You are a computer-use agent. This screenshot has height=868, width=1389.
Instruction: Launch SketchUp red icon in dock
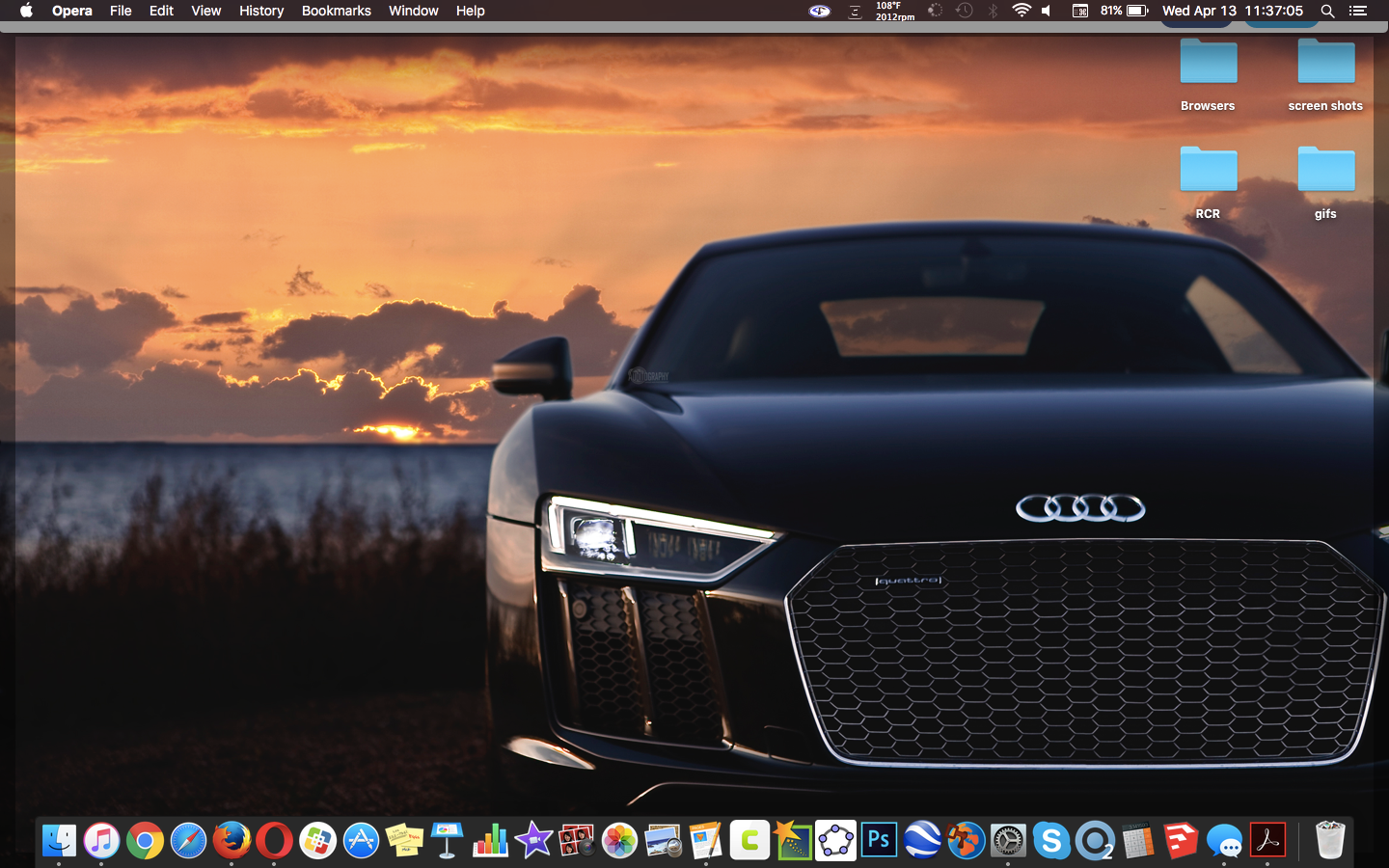tap(1181, 841)
